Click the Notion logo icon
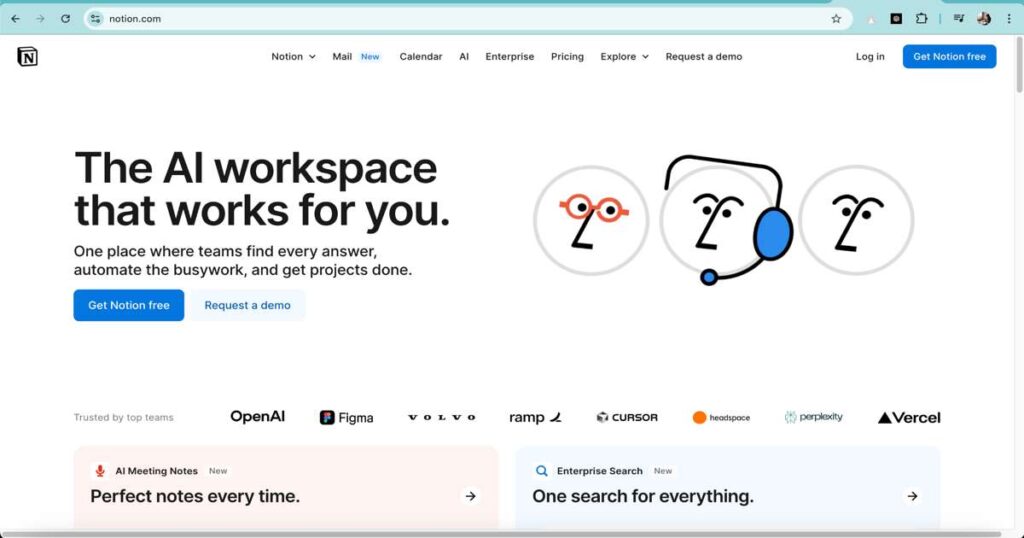Image resolution: width=1024 pixels, height=538 pixels. (x=27, y=57)
